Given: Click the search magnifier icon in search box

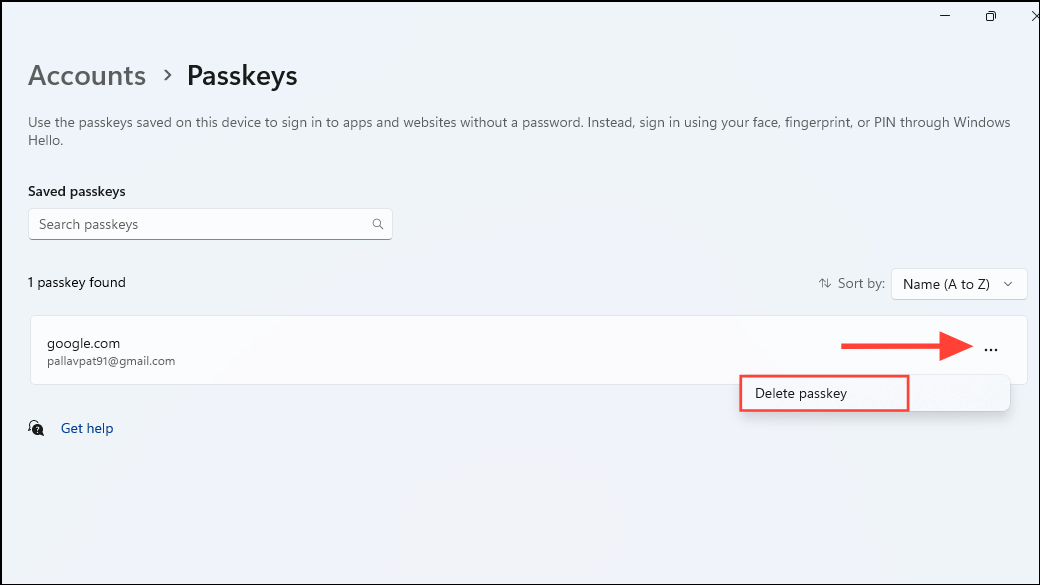Looking at the screenshot, I should point(377,224).
